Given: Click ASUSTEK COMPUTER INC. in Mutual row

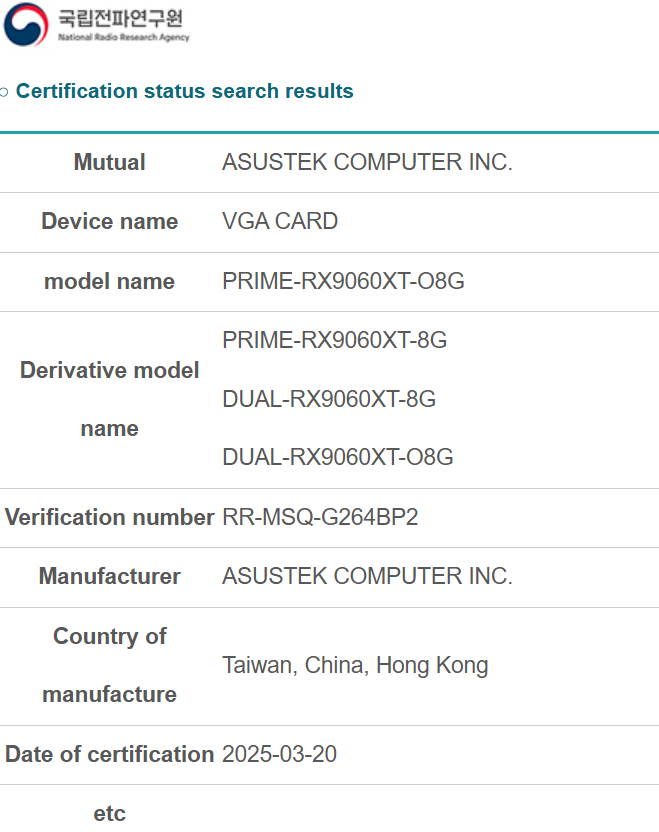Looking at the screenshot, I should 367,162.
